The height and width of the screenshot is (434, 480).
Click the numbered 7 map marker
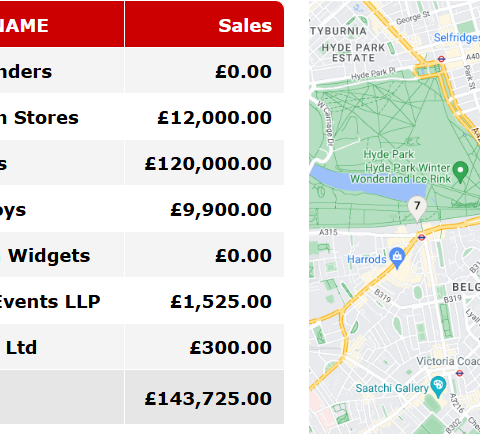pyautogui.click(x=417, y=208)
